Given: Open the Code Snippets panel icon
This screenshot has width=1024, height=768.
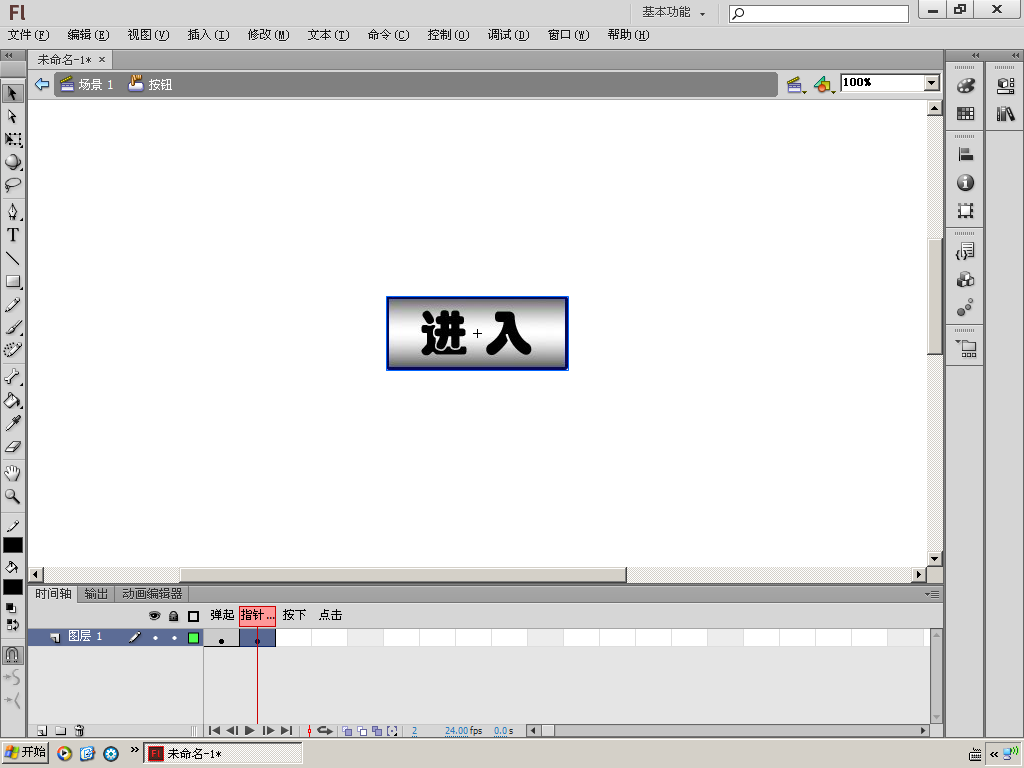Looking at the screenshot, I should coord(965,251).
